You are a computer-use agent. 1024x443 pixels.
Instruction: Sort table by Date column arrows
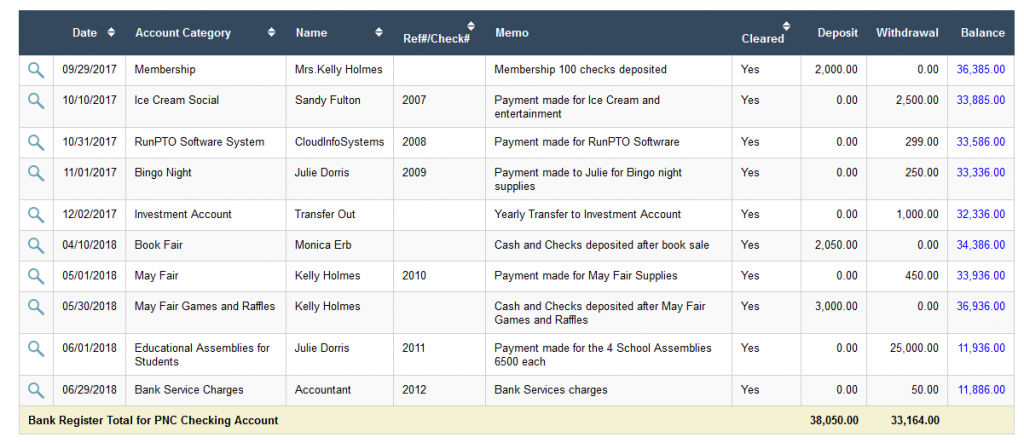[x=111, y=33]
